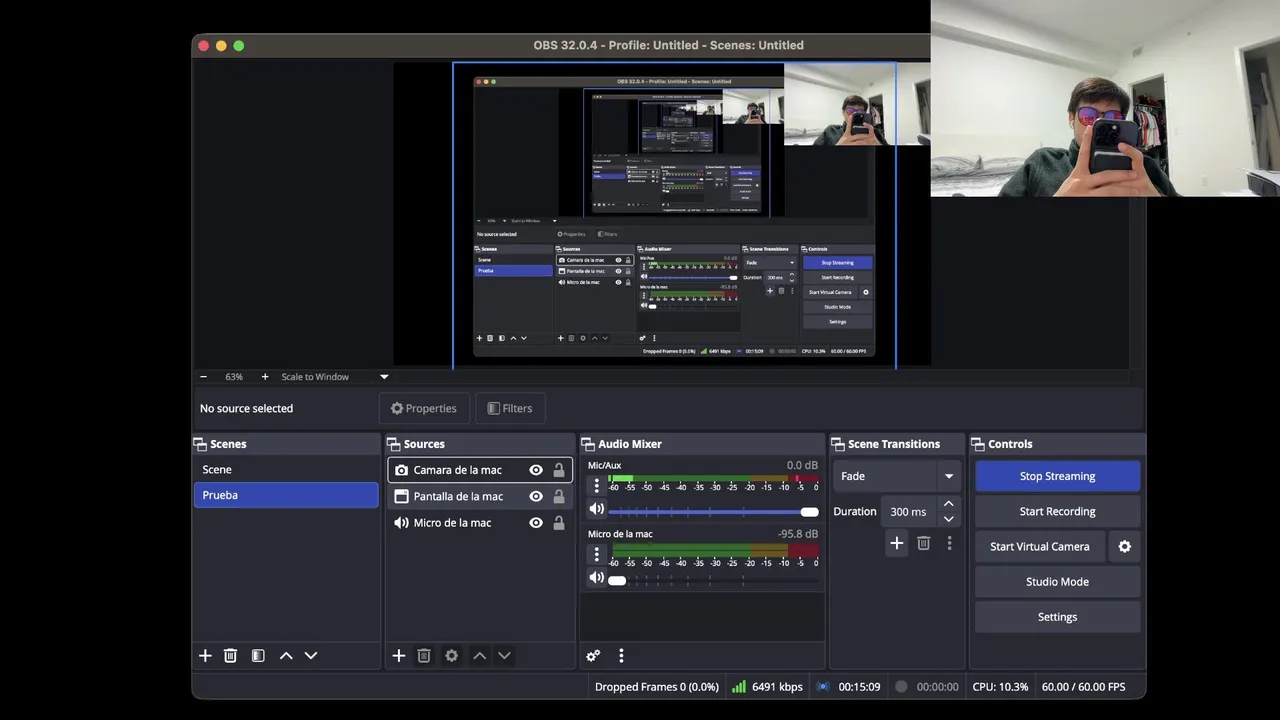
Task: Add a new source with plus icon
Action: click(x=398, y=656)
